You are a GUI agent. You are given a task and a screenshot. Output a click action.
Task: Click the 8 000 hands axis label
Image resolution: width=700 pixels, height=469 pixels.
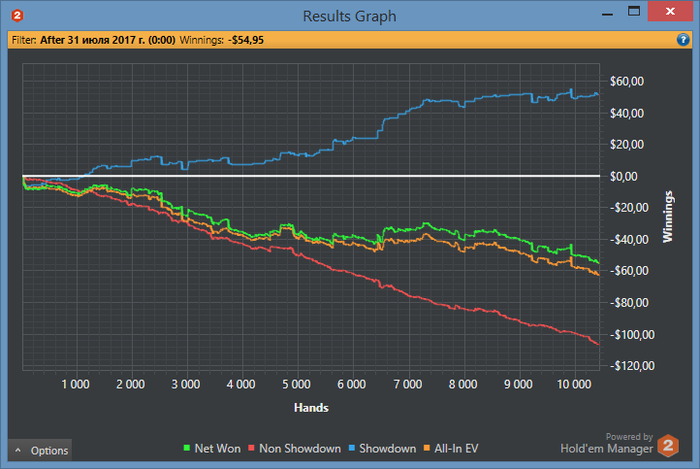tap(463, 384)
